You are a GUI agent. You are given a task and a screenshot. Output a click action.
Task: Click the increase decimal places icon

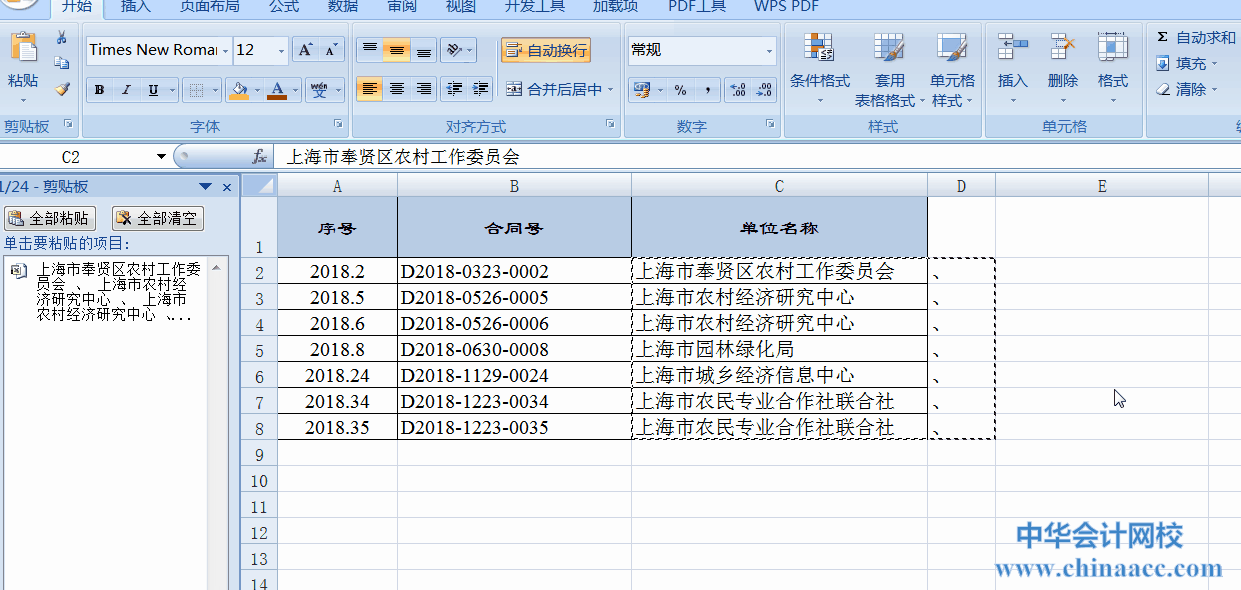coord(738,90)
